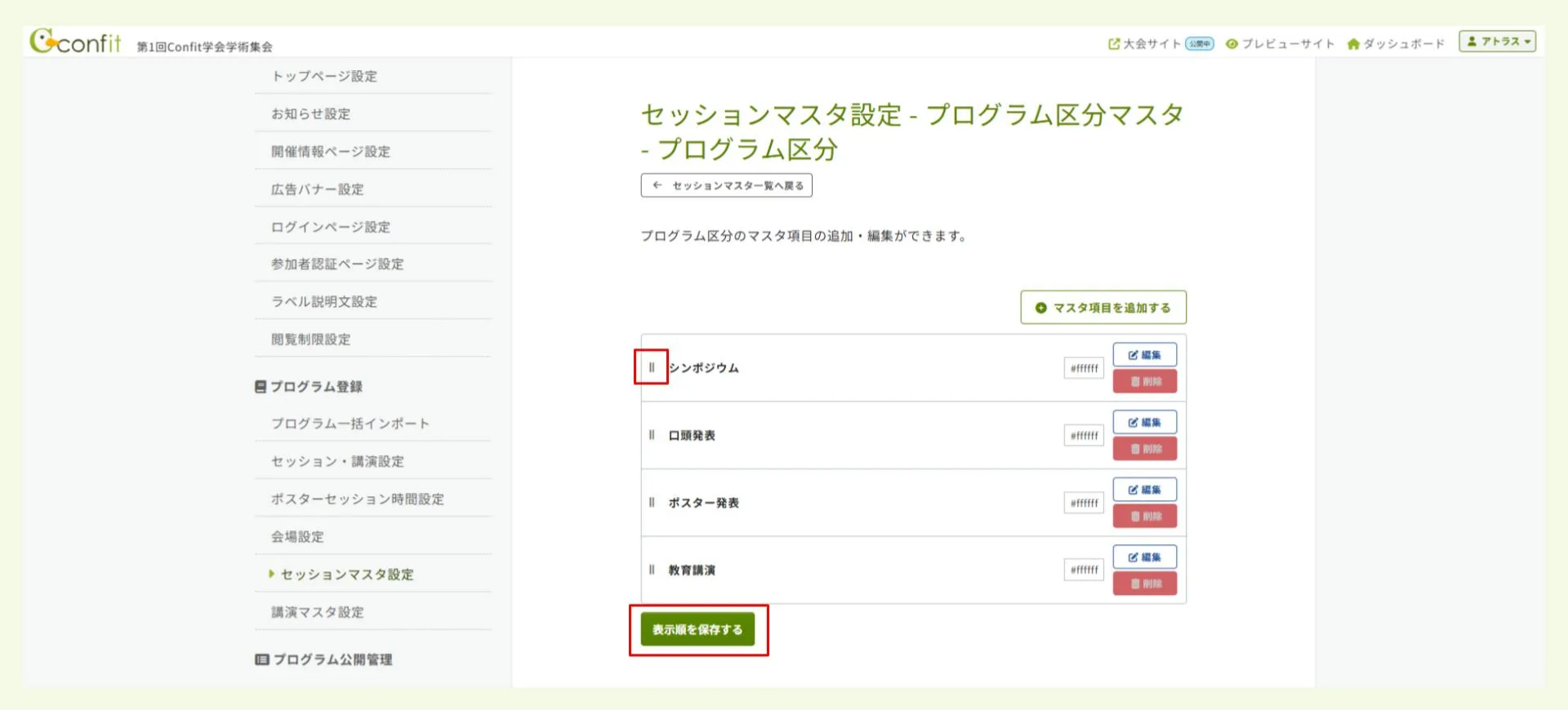Click the Confit logo

[75, 41]
